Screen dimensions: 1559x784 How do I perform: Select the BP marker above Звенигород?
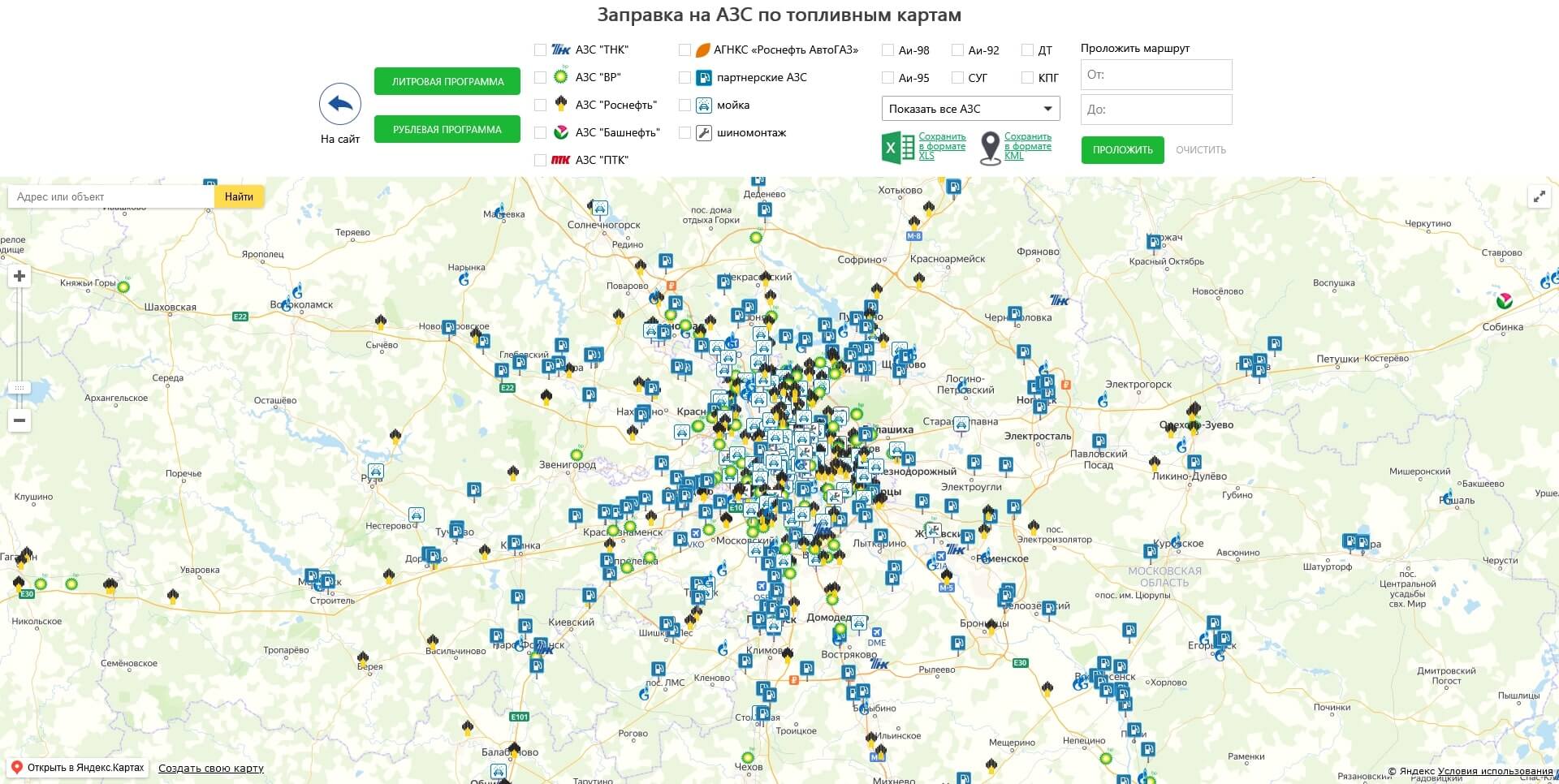pos(577,454)
